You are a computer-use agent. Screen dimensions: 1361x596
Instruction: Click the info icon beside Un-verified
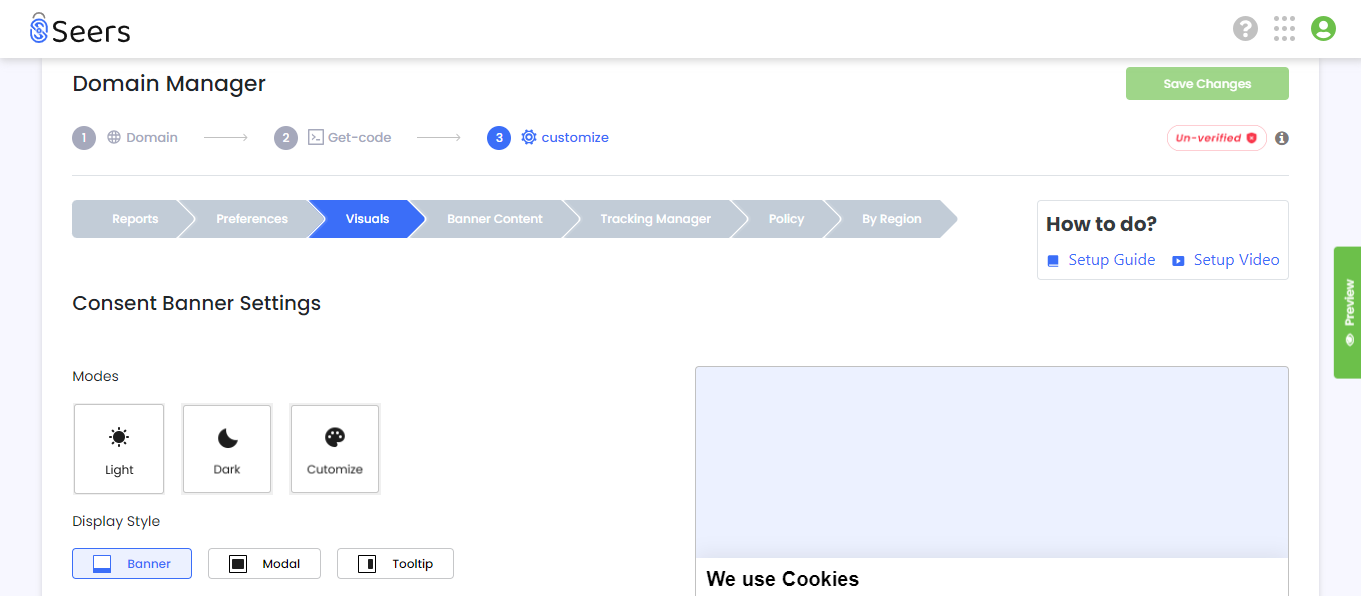[1282, 138]
